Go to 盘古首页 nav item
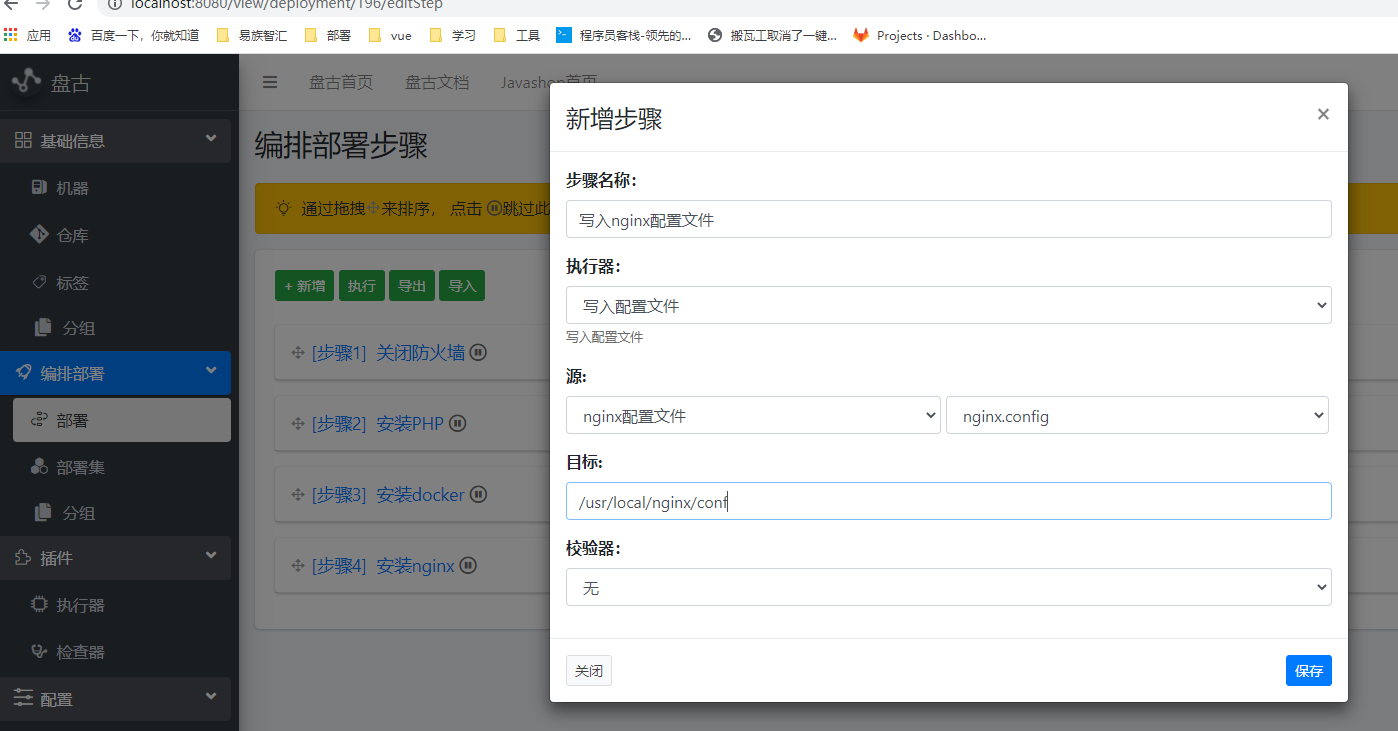 click(x=340, y=82)
